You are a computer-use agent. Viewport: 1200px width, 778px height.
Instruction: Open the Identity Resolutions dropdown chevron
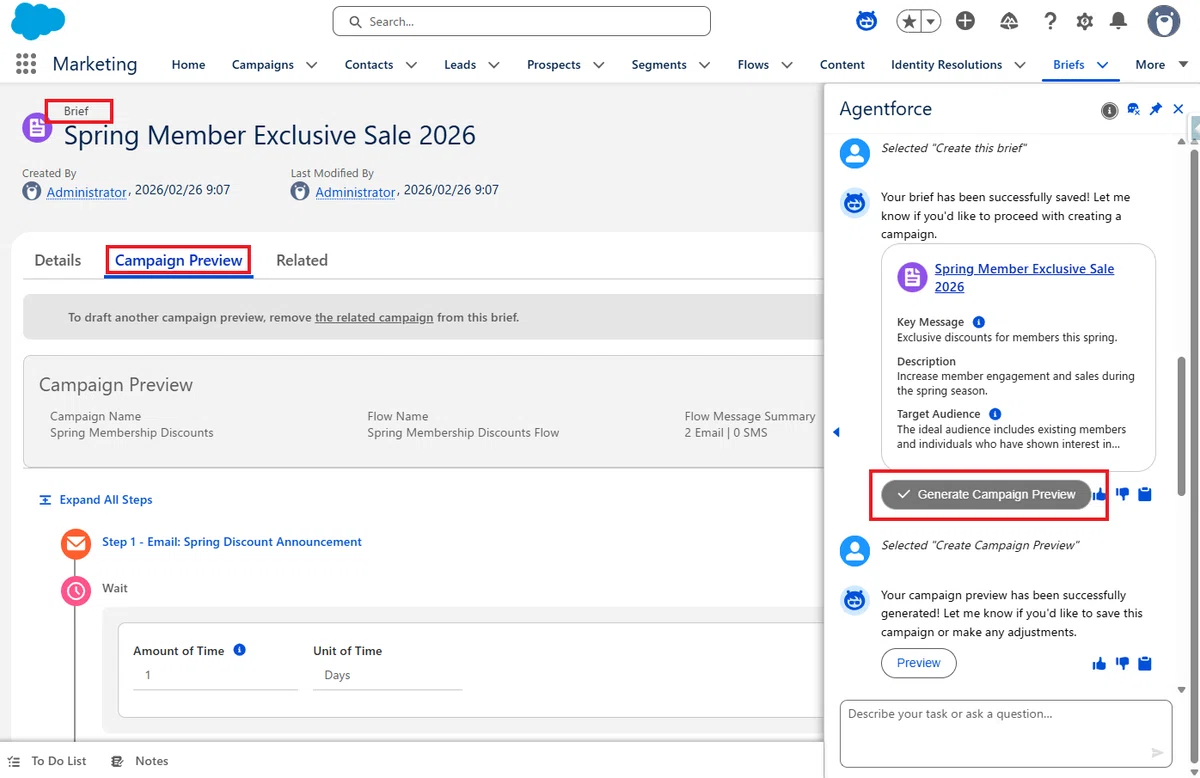click(1020, 65)
